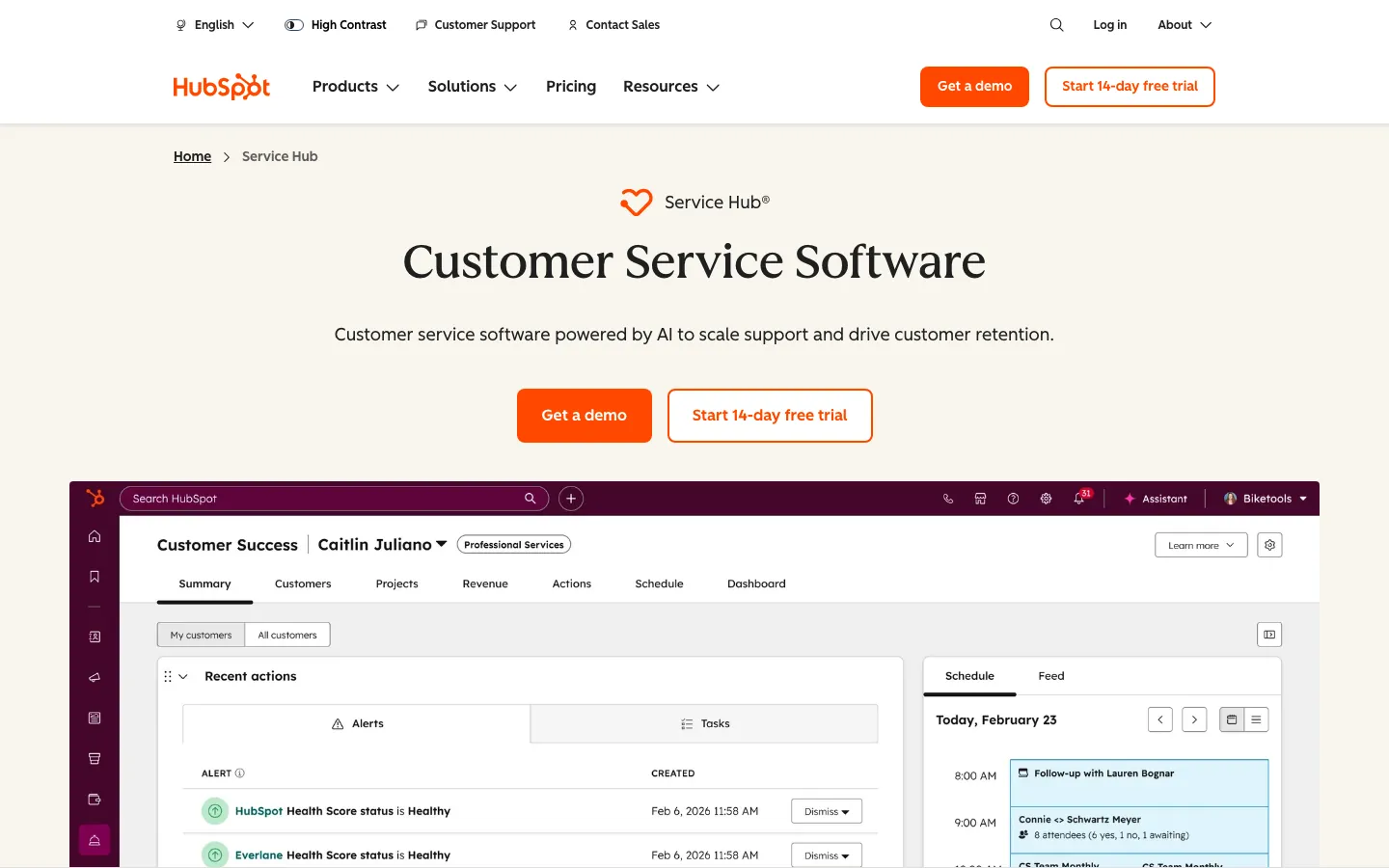Click the megaphone marketing icon in sidebar
Viewport: 1389px width, 868px height.
click(x=95, y=677)
